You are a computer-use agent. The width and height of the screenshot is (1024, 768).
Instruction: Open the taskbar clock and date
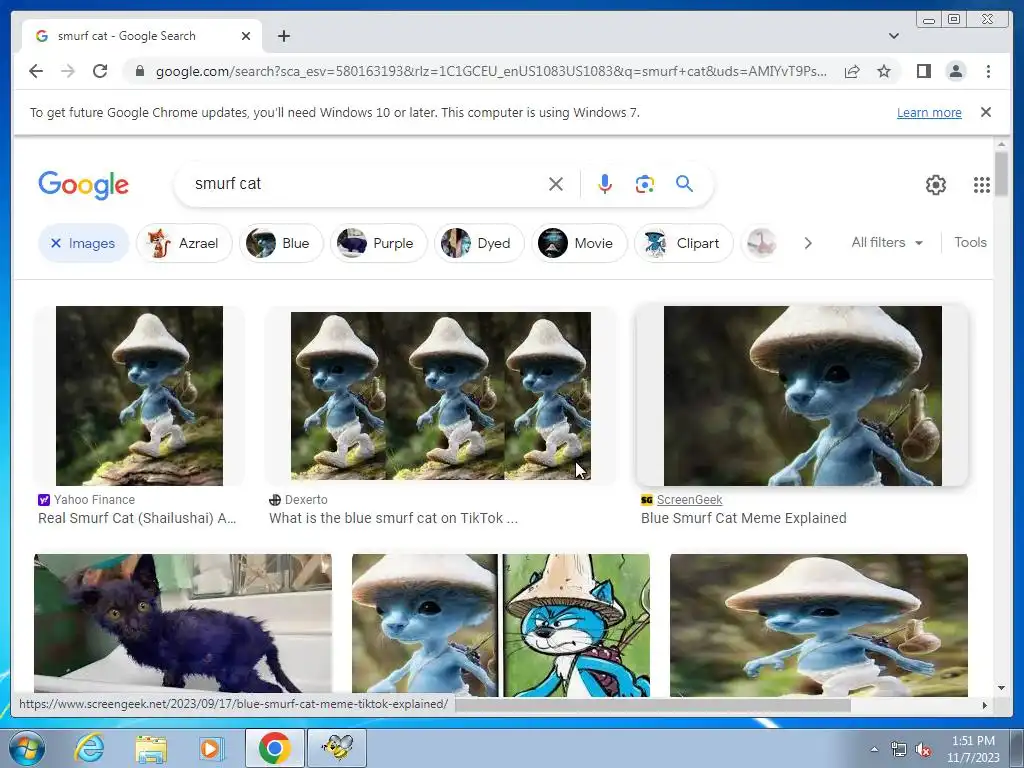[973, 749]
